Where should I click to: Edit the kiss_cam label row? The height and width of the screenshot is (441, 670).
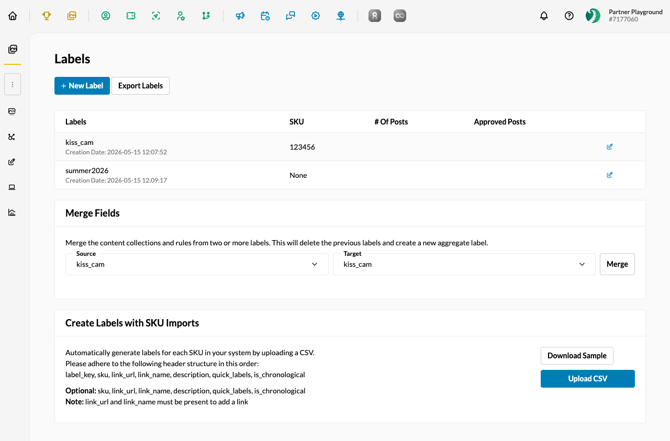click(610, 147)
